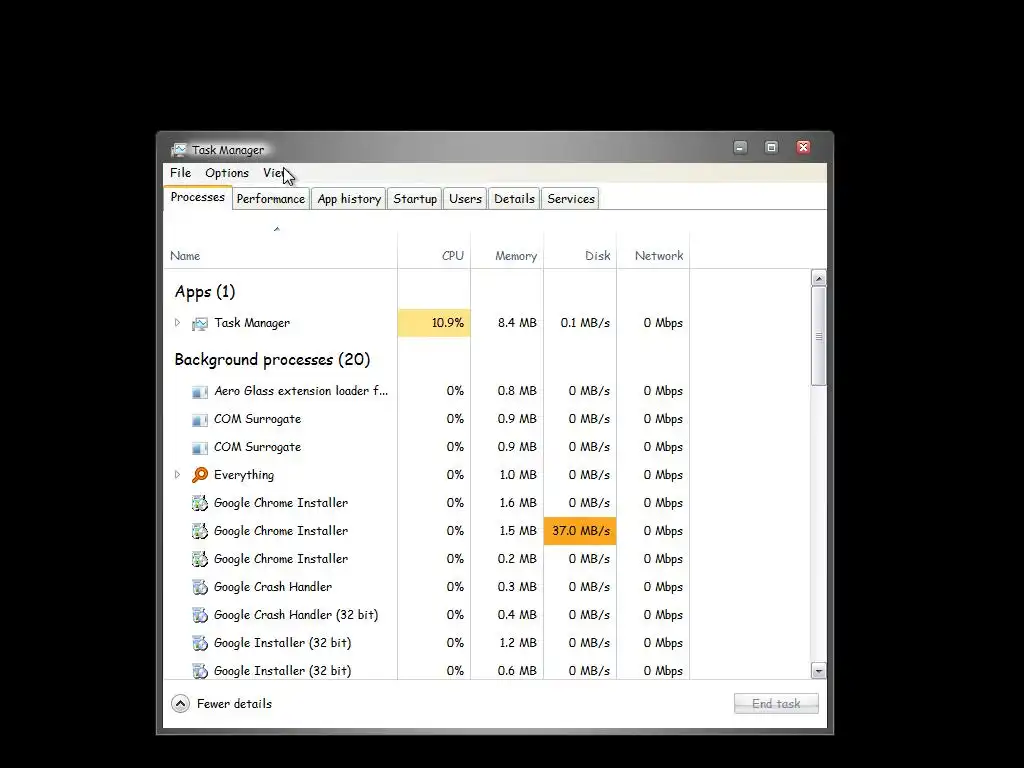Screen dimensions: 1024x768
Task: Select the COM Surrogate icon in row above Everything
Action: tap(199, 447)
